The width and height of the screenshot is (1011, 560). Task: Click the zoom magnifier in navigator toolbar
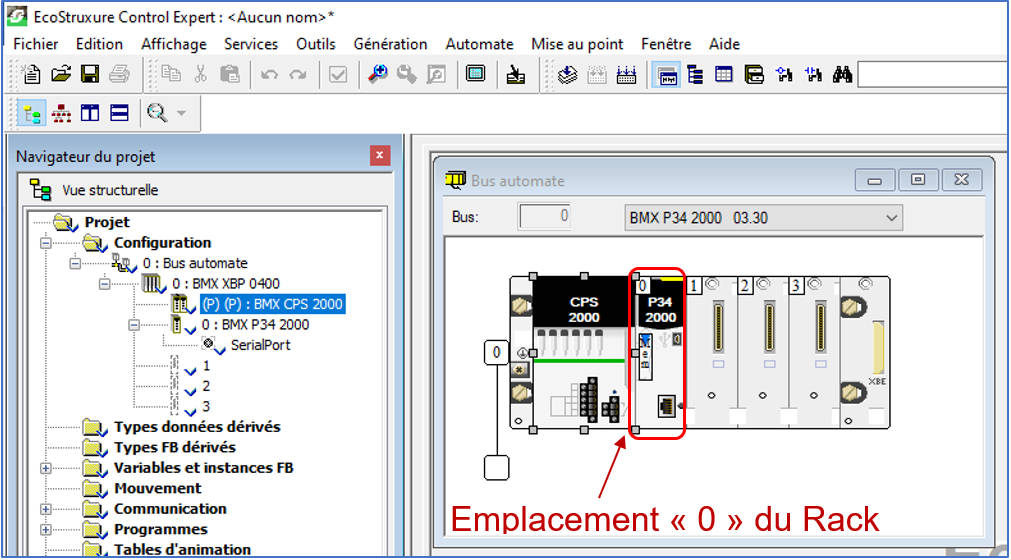pos(157,113)
